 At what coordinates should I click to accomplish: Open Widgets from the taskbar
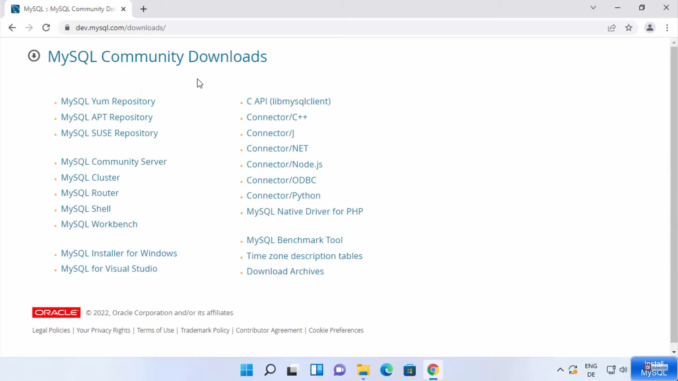point(317,370)
